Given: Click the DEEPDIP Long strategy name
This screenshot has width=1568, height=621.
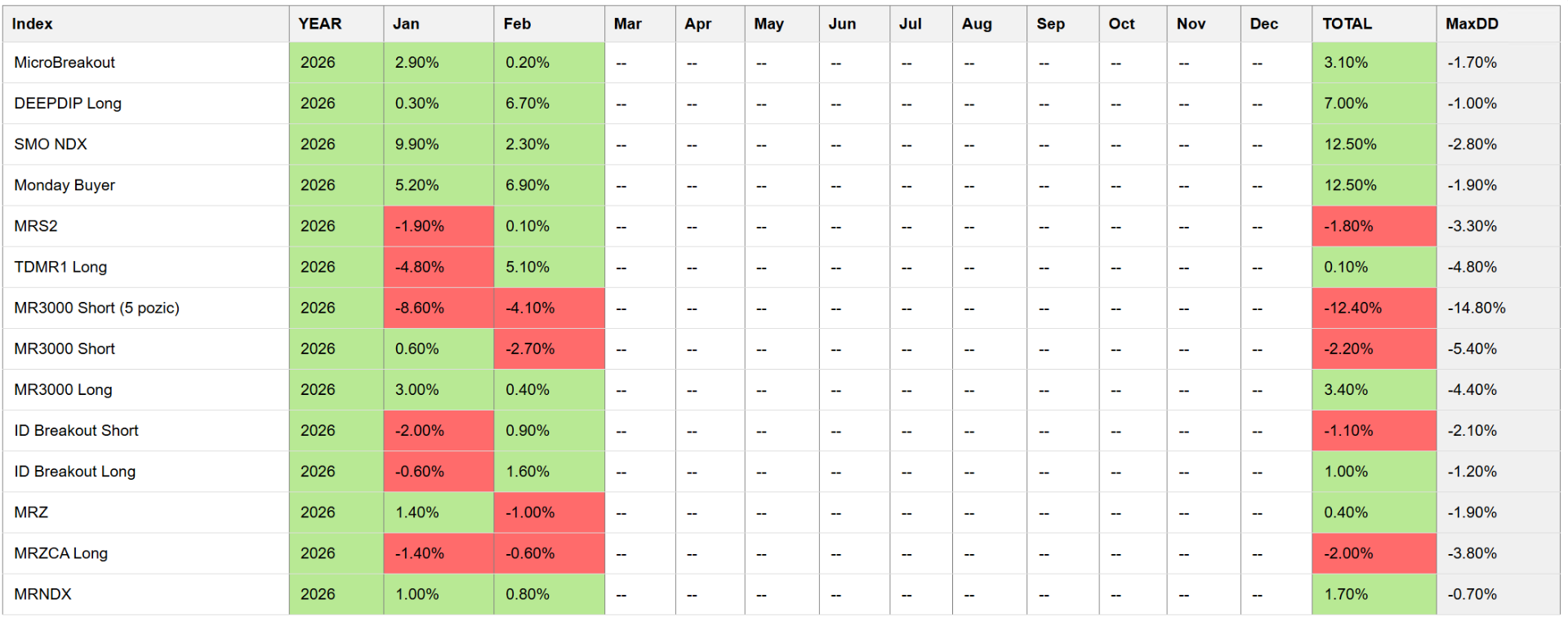Looking at the screenshot, I should (x=68, y=104).
